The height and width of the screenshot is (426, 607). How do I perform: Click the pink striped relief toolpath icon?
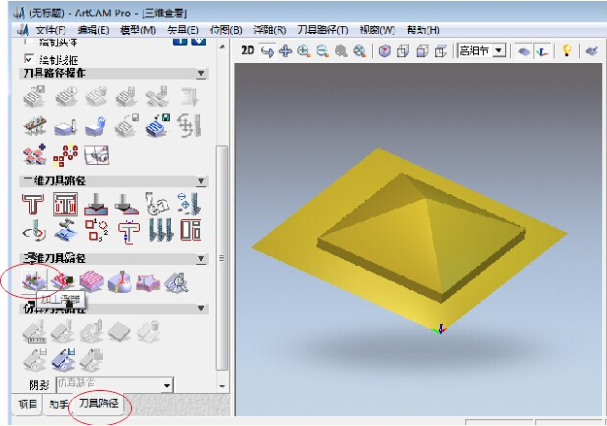(x=91, y=281)
